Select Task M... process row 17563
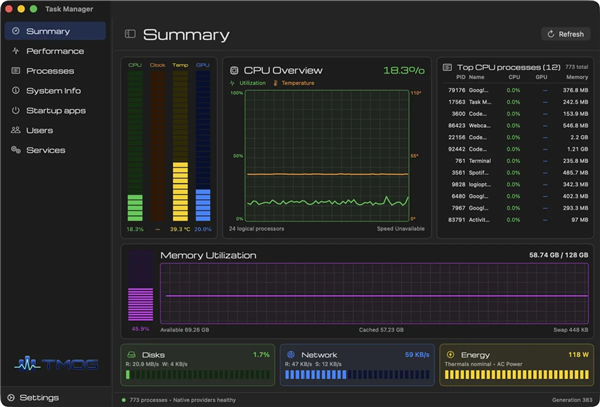 pos(515,102)
